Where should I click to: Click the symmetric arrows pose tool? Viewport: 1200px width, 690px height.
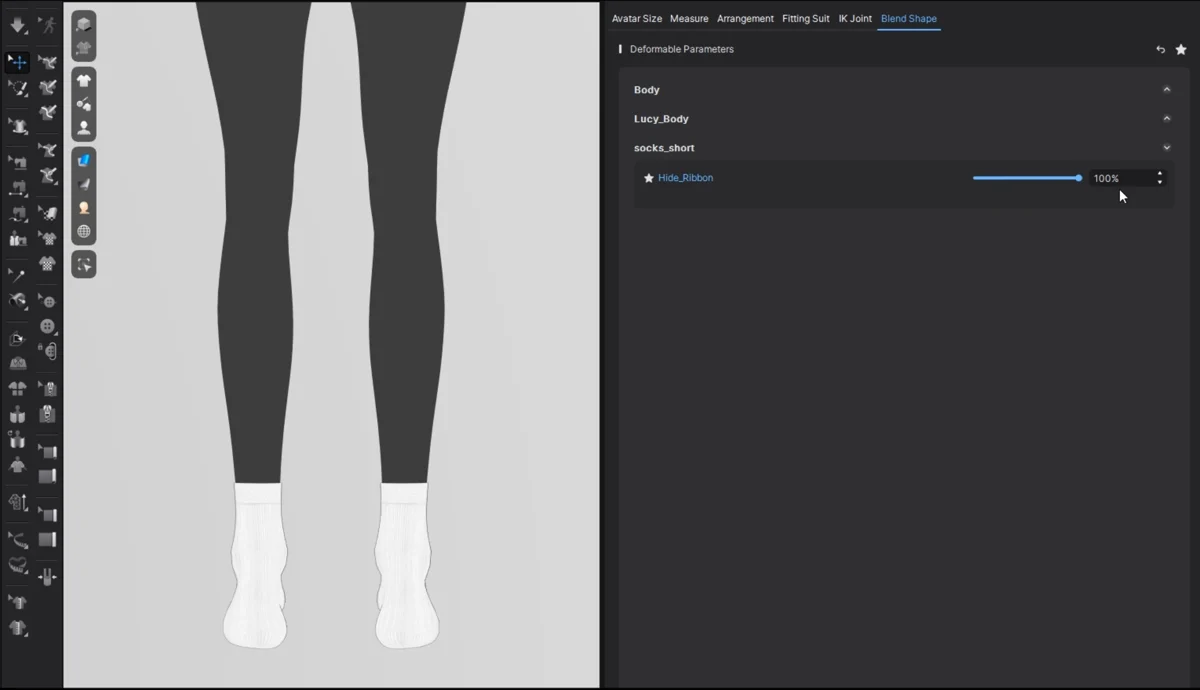tap(47, 577)
